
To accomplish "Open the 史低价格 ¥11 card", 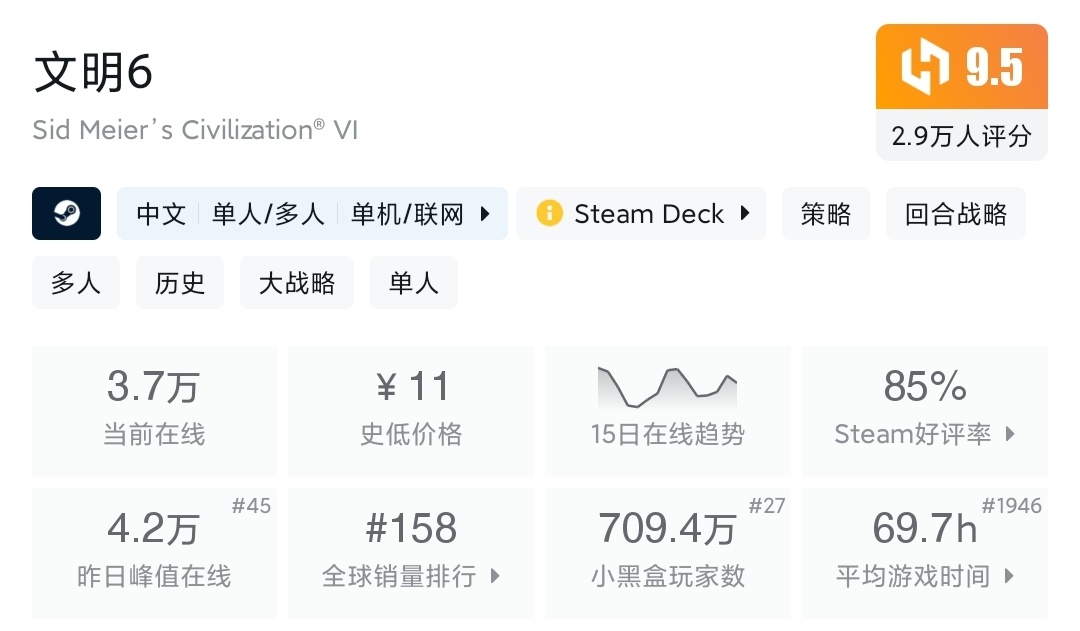I will point(411,410).
